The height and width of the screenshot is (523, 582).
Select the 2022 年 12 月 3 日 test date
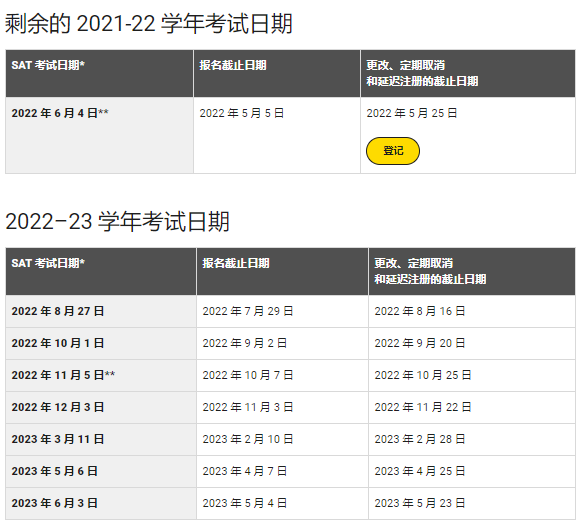tap(58, 407)
